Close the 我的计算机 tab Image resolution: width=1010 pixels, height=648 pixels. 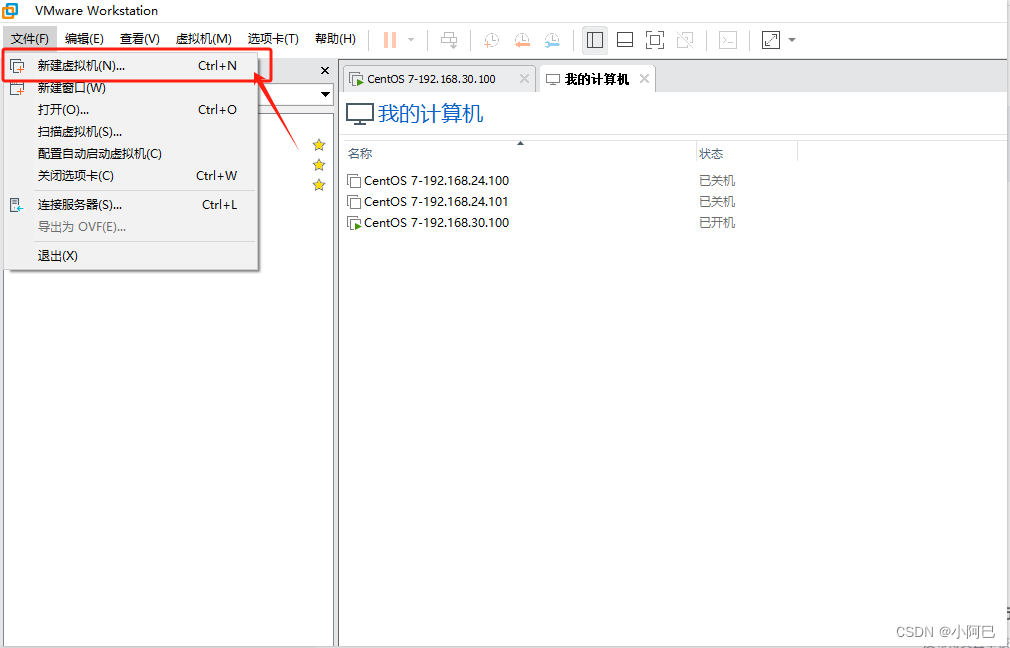point(644,79)
